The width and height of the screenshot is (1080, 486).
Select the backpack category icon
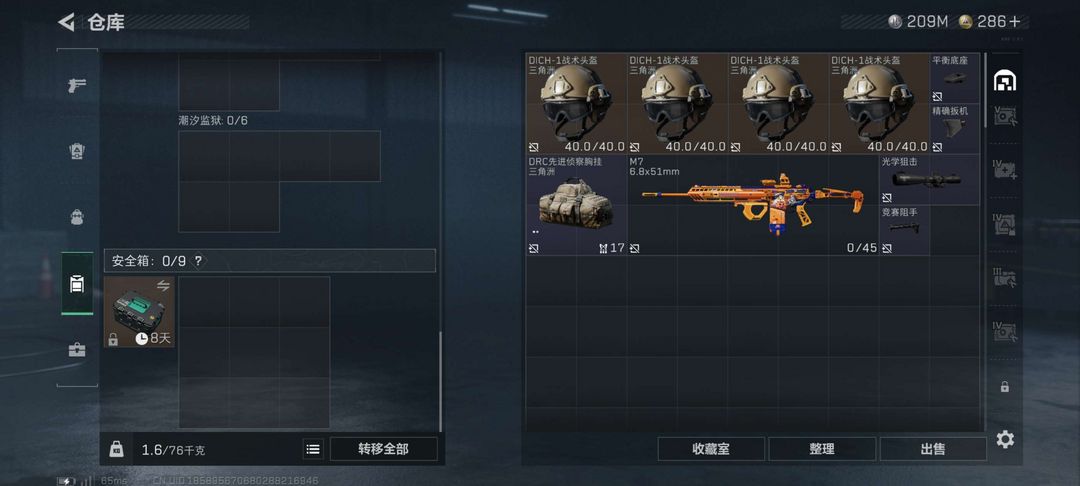pyautogui.click(x=76, y=217)
